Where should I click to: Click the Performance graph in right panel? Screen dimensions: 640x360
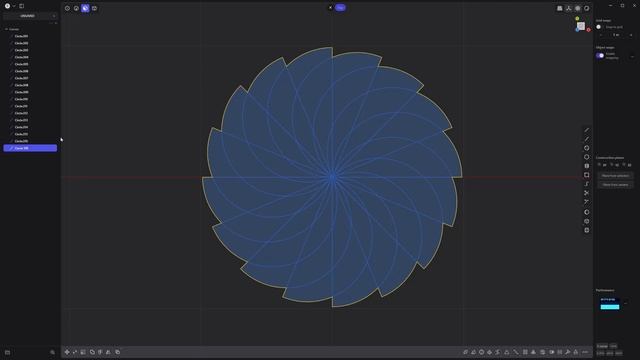point(610,304)
